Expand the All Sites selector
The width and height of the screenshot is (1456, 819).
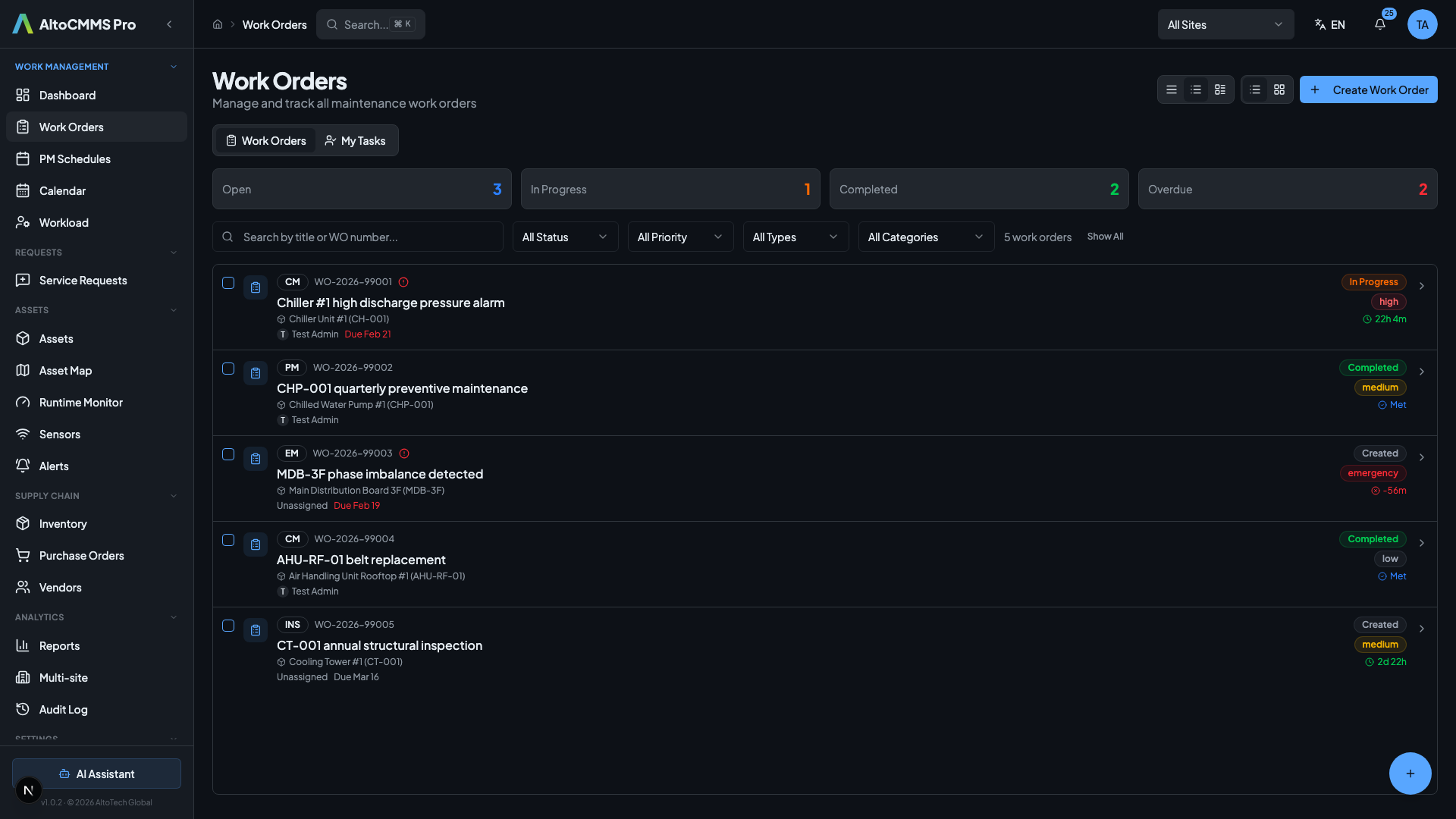(1225, 24)
